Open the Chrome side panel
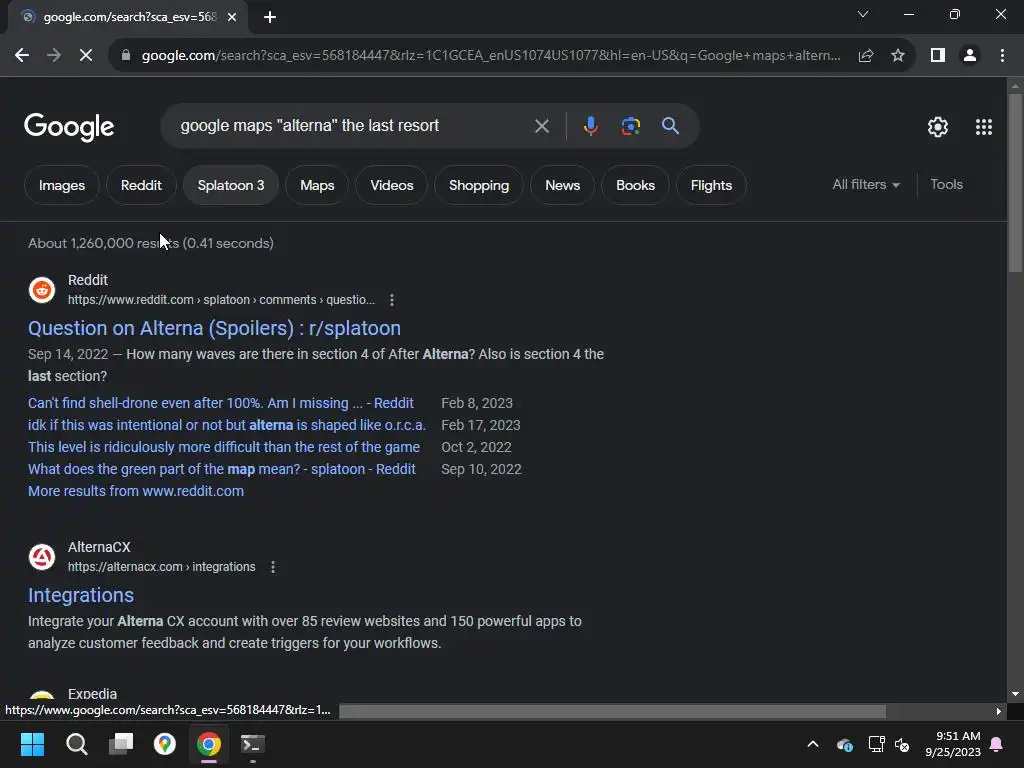The width and height of the screenshot is (1024, 768). pyautogui.click(x=938, y=56)
